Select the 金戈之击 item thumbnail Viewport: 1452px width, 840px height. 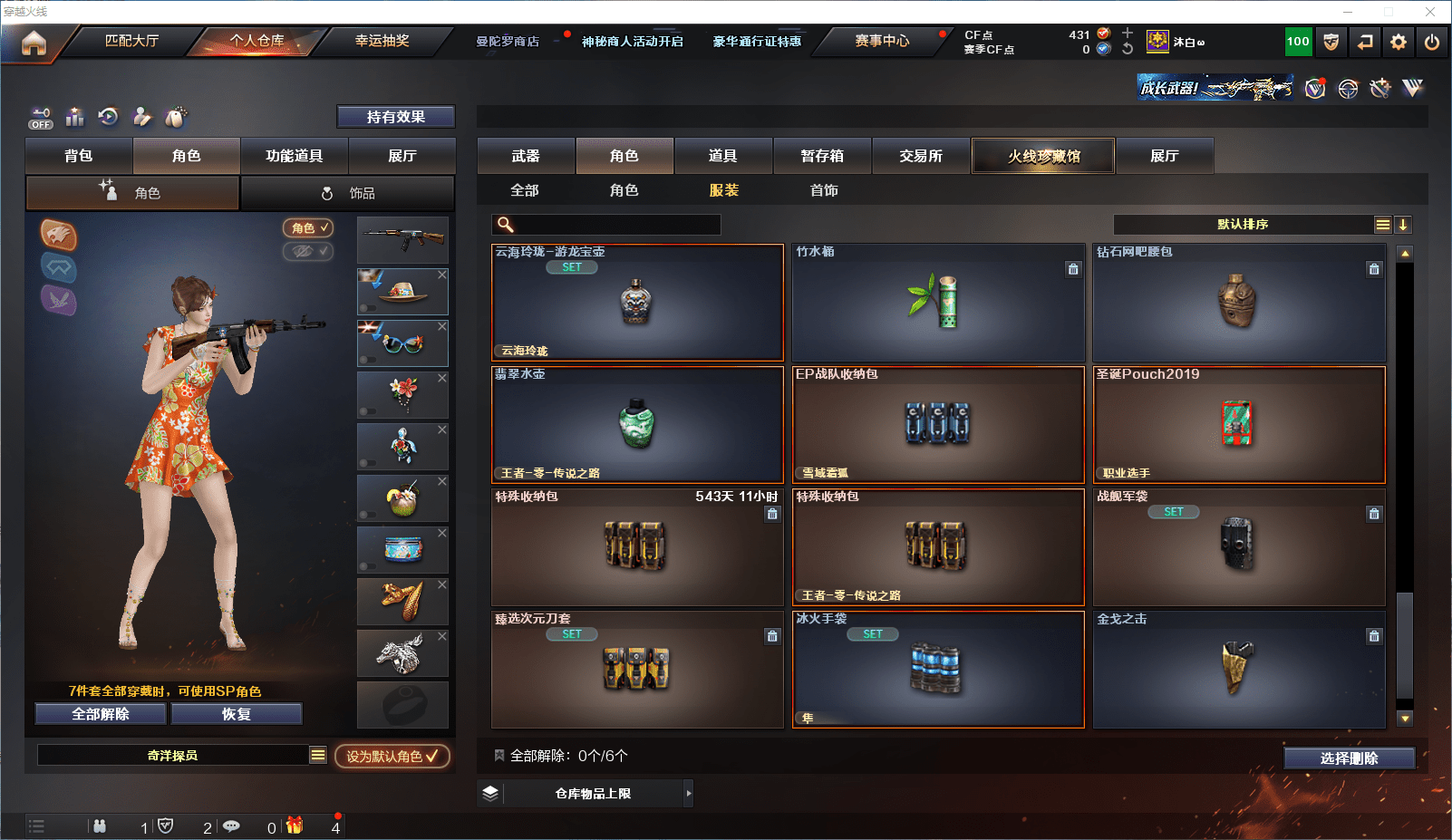tap(1239, 670)
